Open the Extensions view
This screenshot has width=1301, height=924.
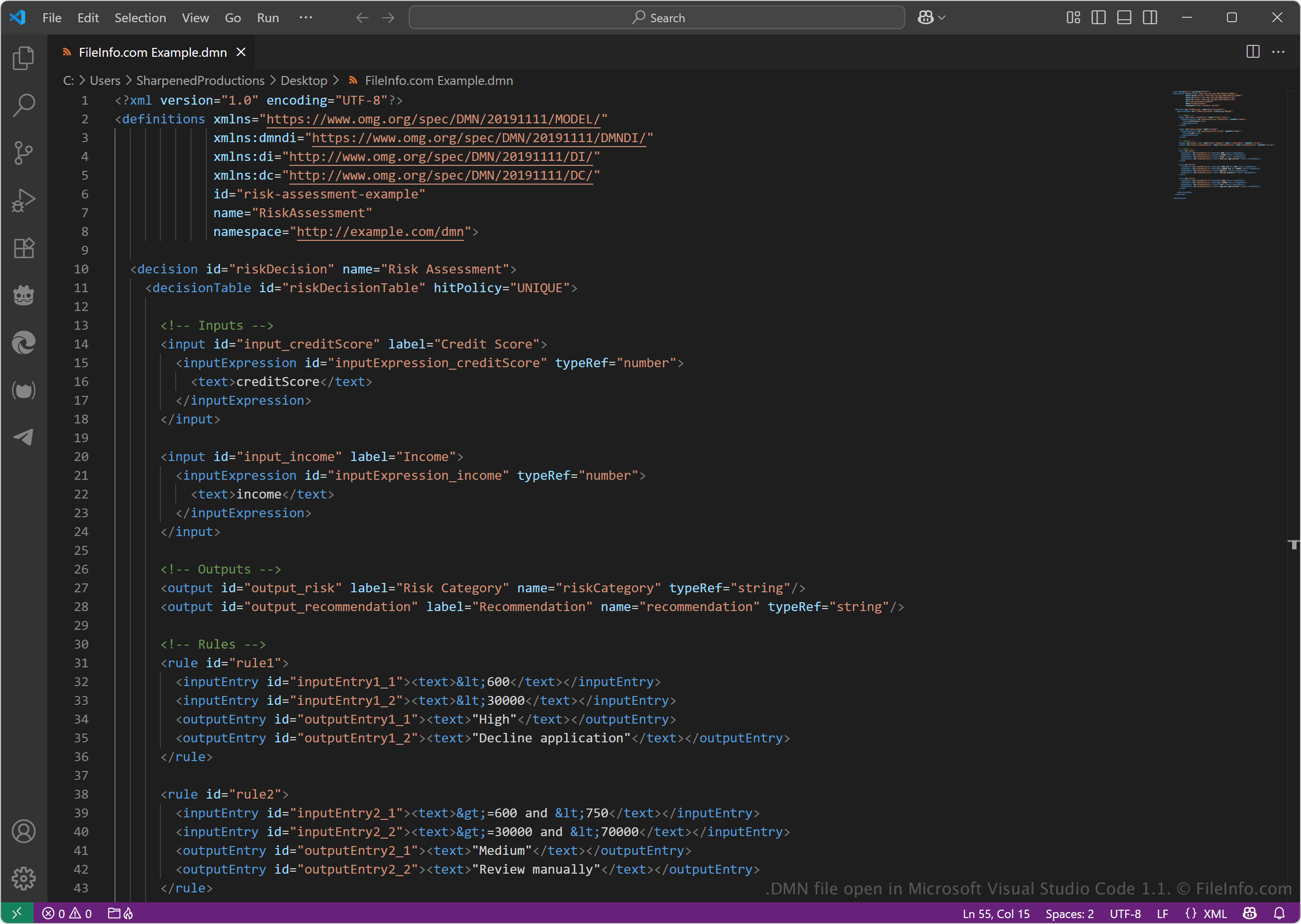23,247
